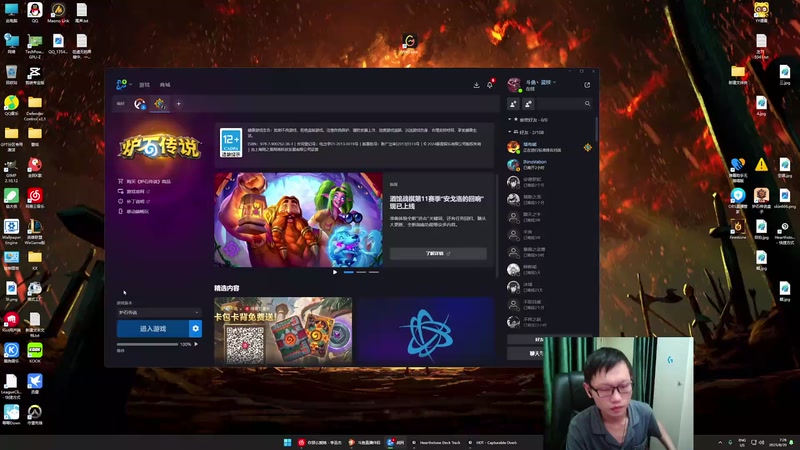Pop out the social panel window
The image size is (800, 450).
(587, 85)
